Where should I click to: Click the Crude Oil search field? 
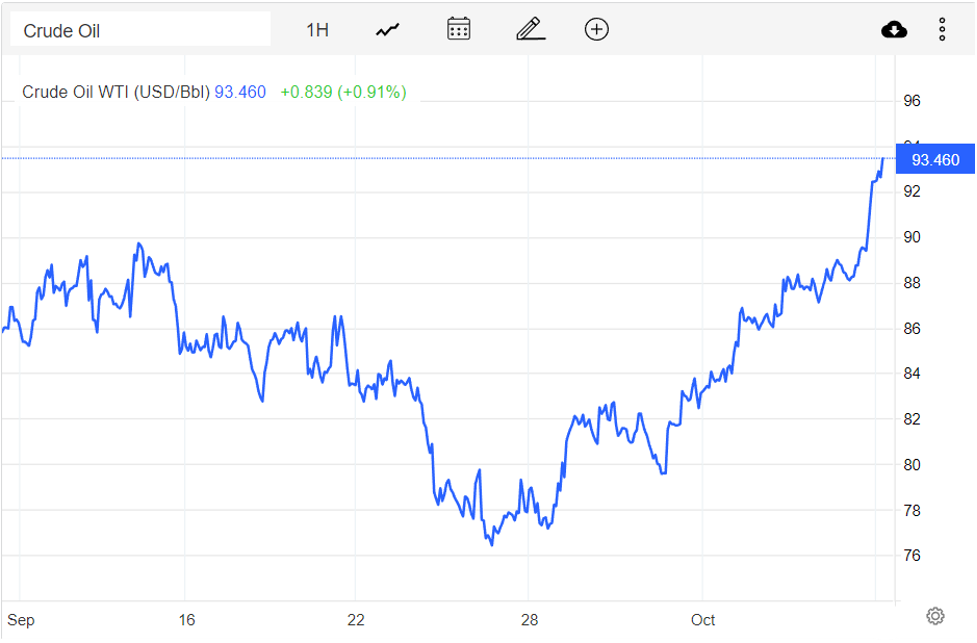coord(140,30)
